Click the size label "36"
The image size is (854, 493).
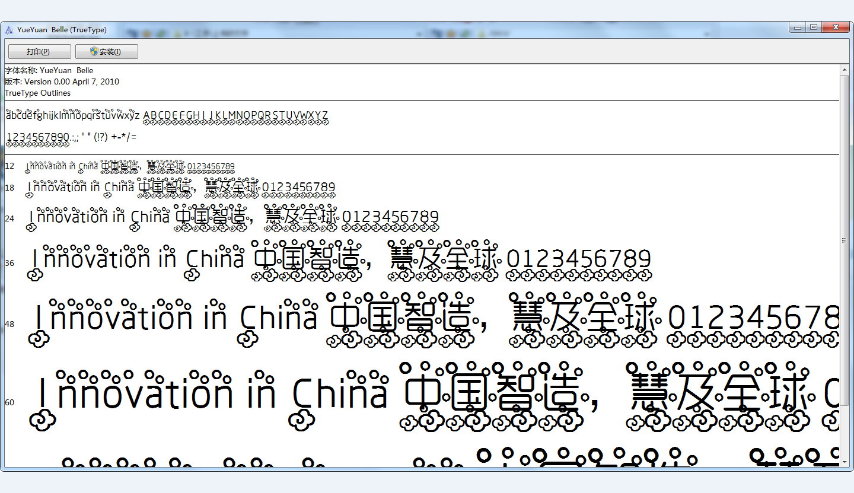(x=9, y=263)
